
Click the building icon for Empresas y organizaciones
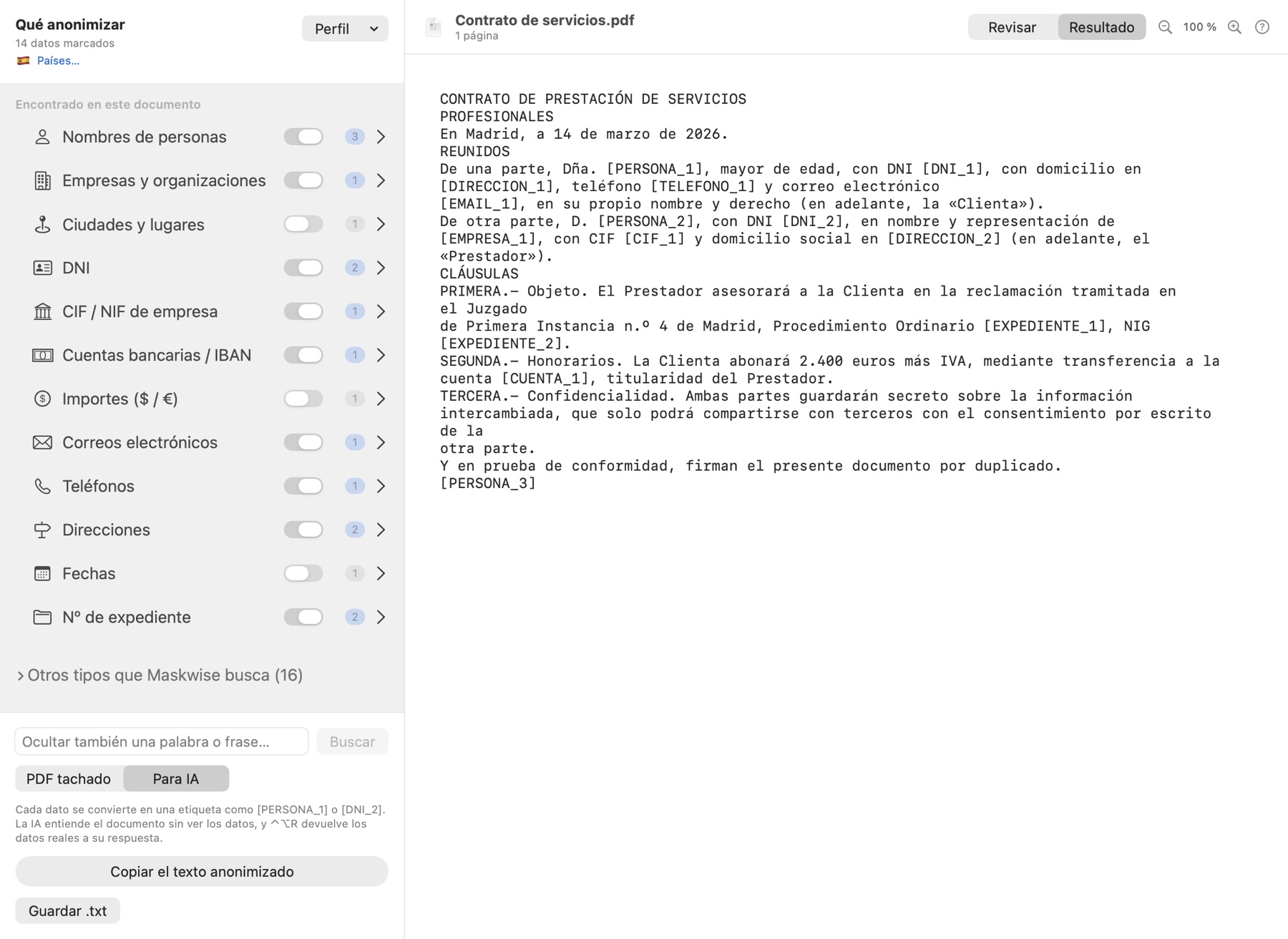42,180
